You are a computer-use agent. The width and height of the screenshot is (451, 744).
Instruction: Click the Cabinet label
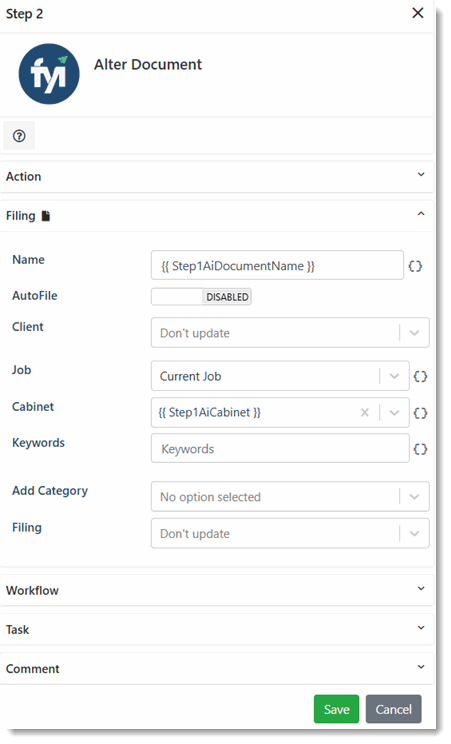click(x=33, y=407)
